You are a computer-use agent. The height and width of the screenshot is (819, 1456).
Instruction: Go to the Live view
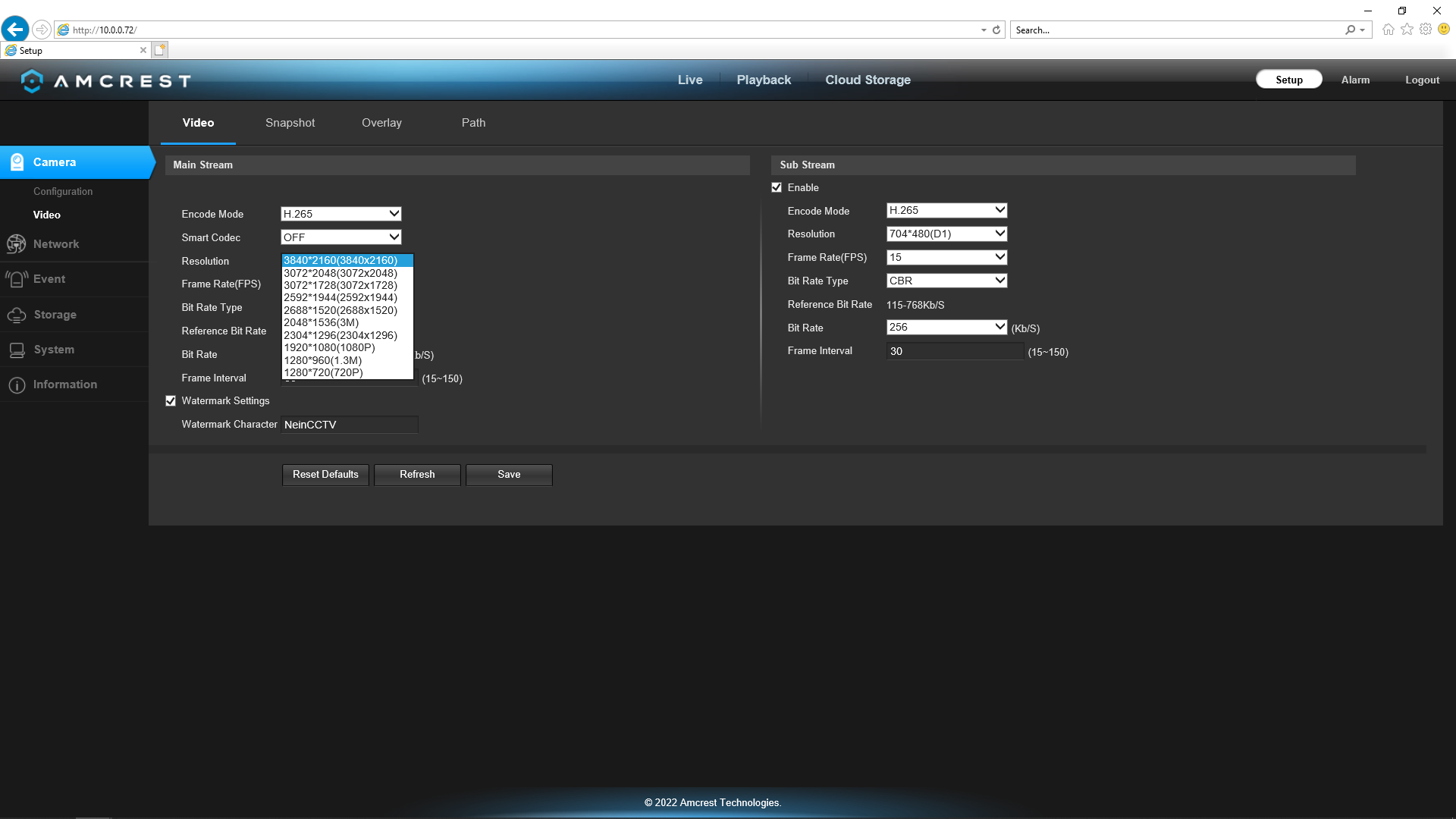[690, 80]
